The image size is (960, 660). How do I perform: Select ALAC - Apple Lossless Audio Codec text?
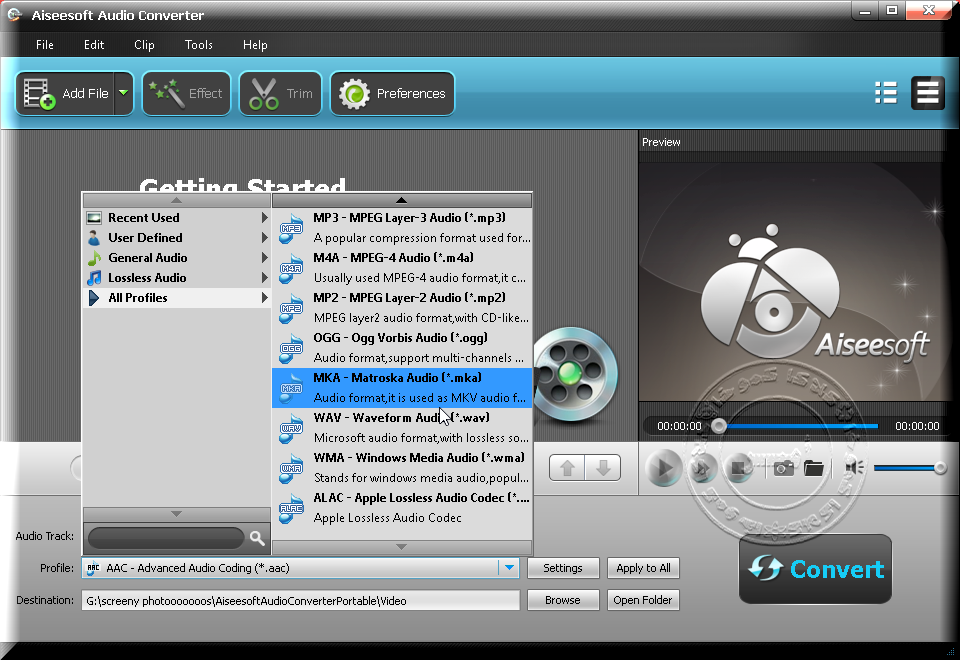point(421,498)
